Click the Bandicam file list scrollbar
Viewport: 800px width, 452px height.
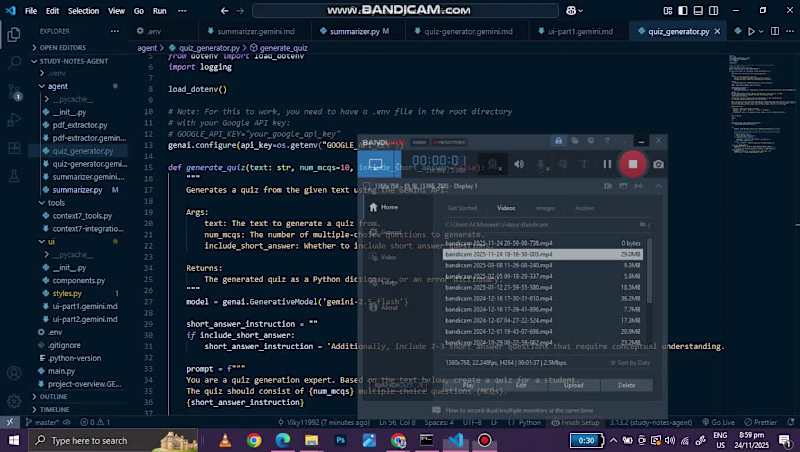pos(649,270)
